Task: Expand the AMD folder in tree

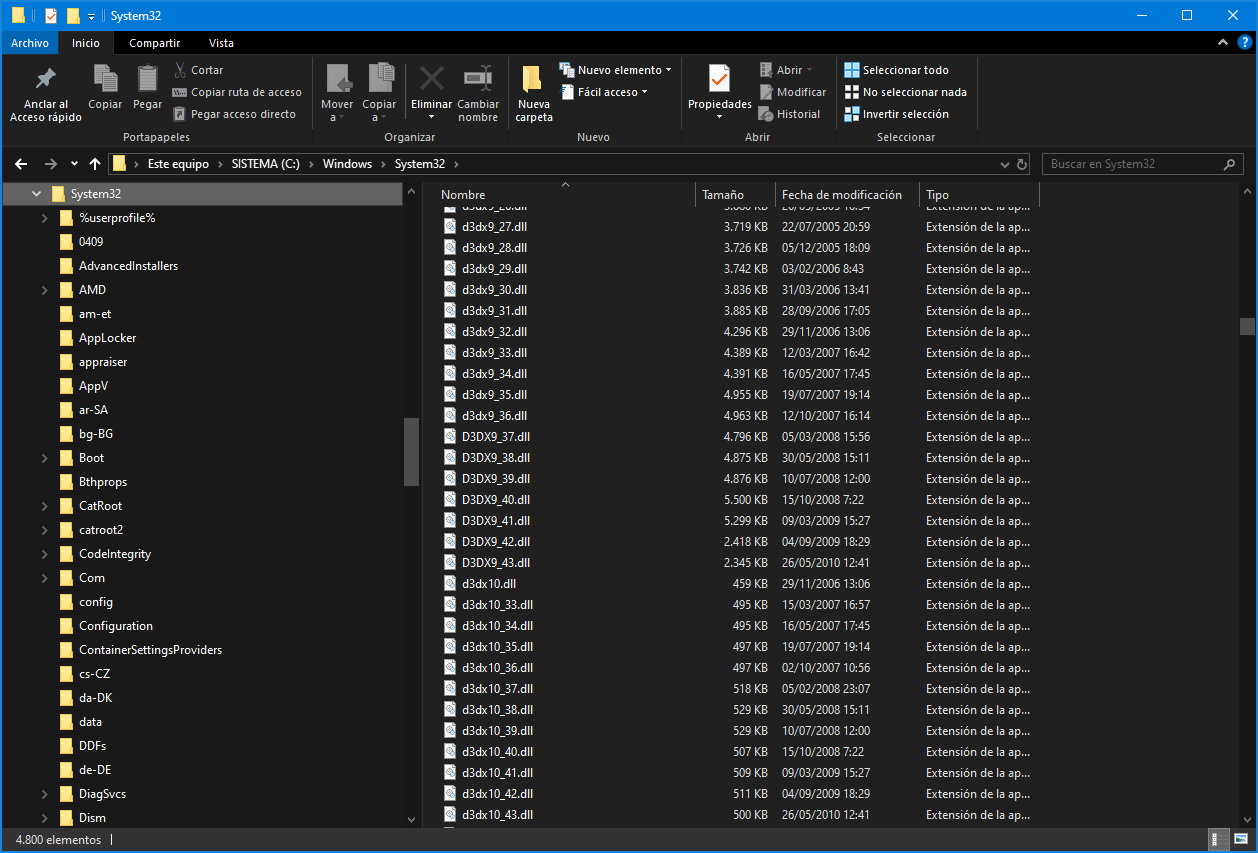Action: 45,290
